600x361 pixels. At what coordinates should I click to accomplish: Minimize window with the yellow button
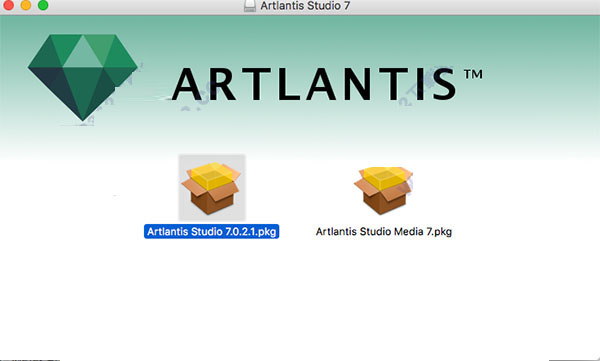click(x=26, y=5)
